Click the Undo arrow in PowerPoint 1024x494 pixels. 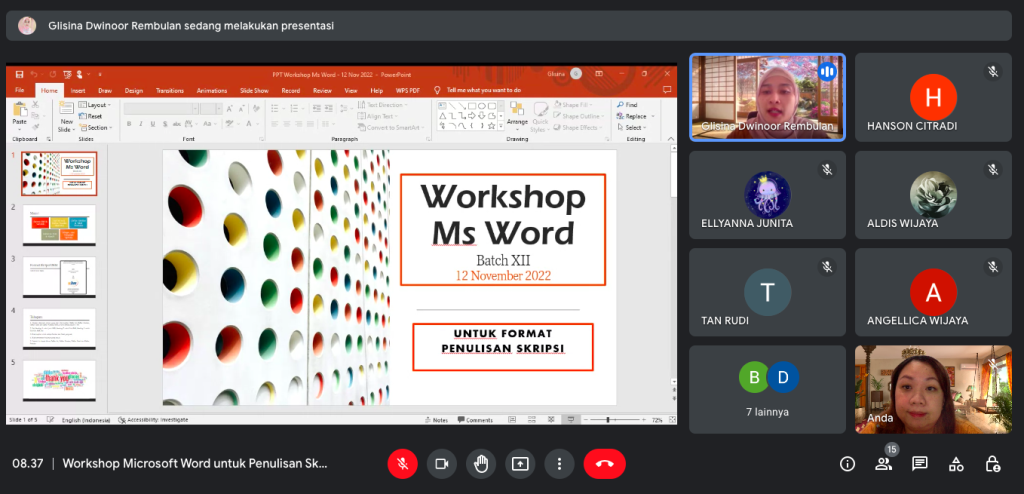pos(33,74)
